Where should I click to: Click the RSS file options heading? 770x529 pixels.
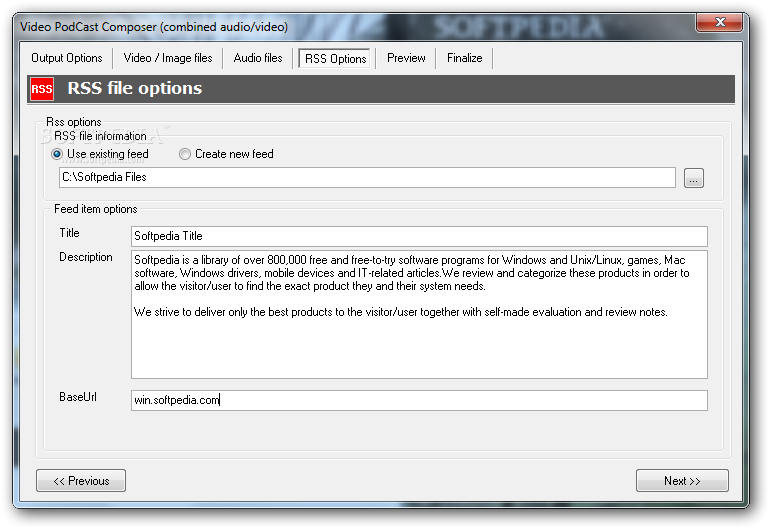[135, 88]
